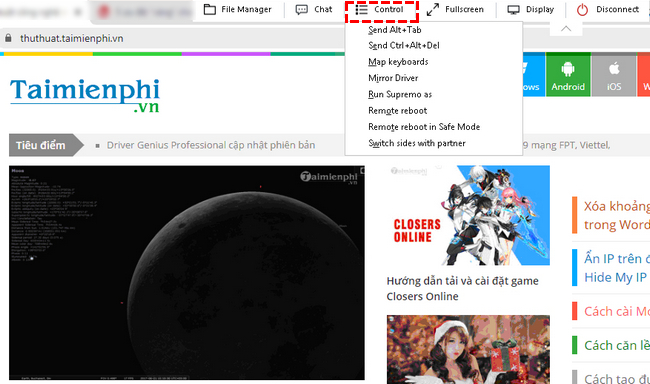Select Send Alt+Tab menu entry
Screen dimensions: 650x384
pos(395,30)
